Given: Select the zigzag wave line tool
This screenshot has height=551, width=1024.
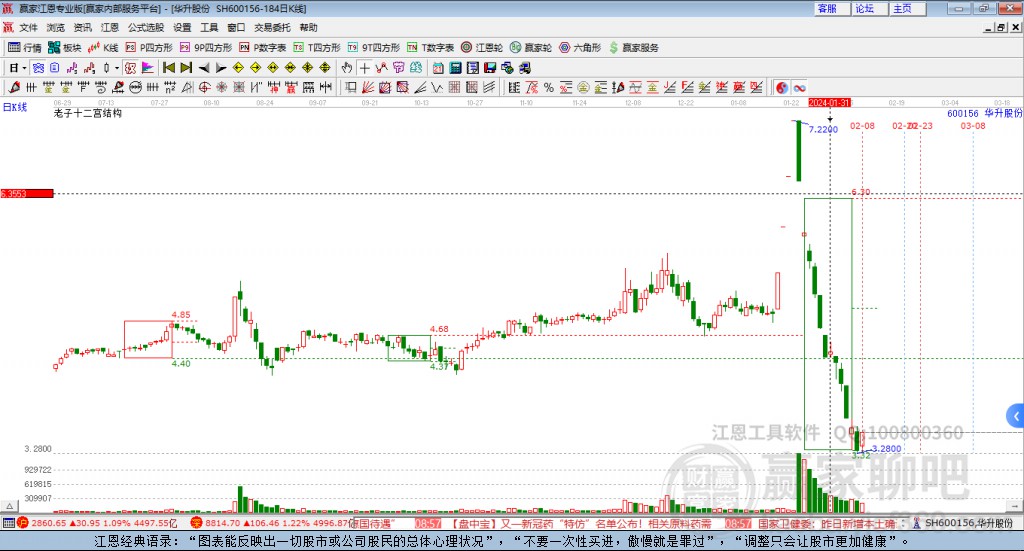Looking at the screenshot, I should [x=437, y=87].
